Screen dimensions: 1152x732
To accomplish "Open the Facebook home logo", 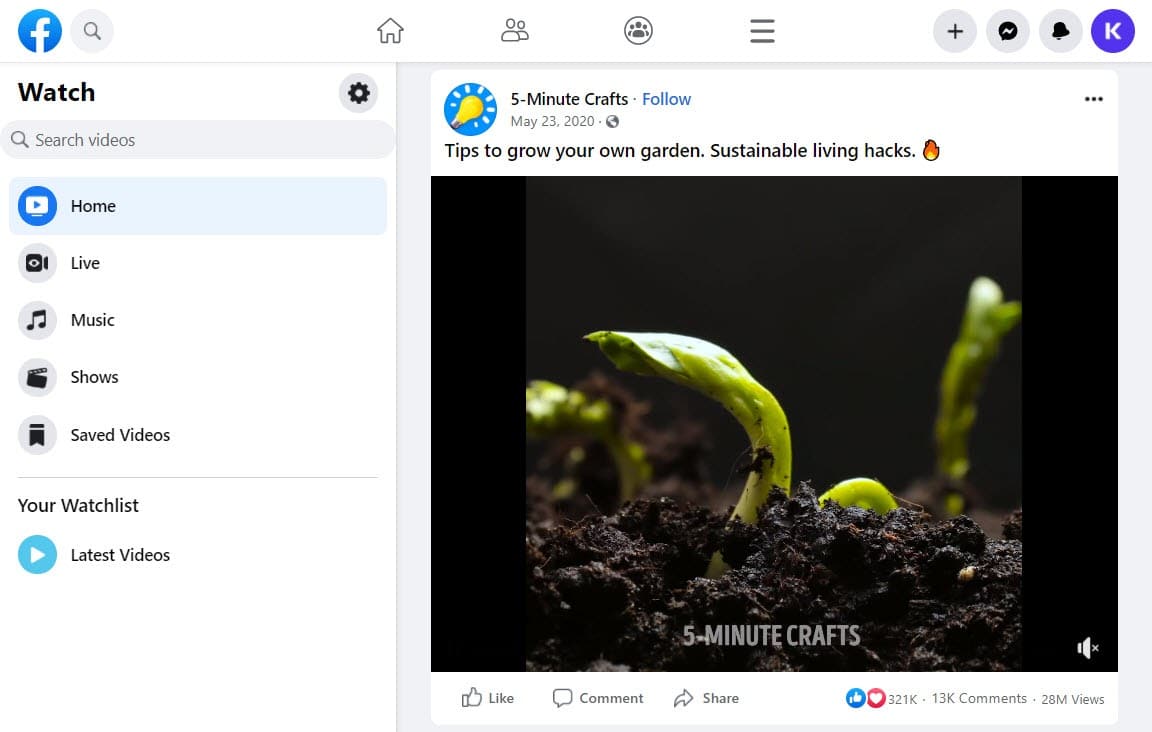I will click(39, 30).
